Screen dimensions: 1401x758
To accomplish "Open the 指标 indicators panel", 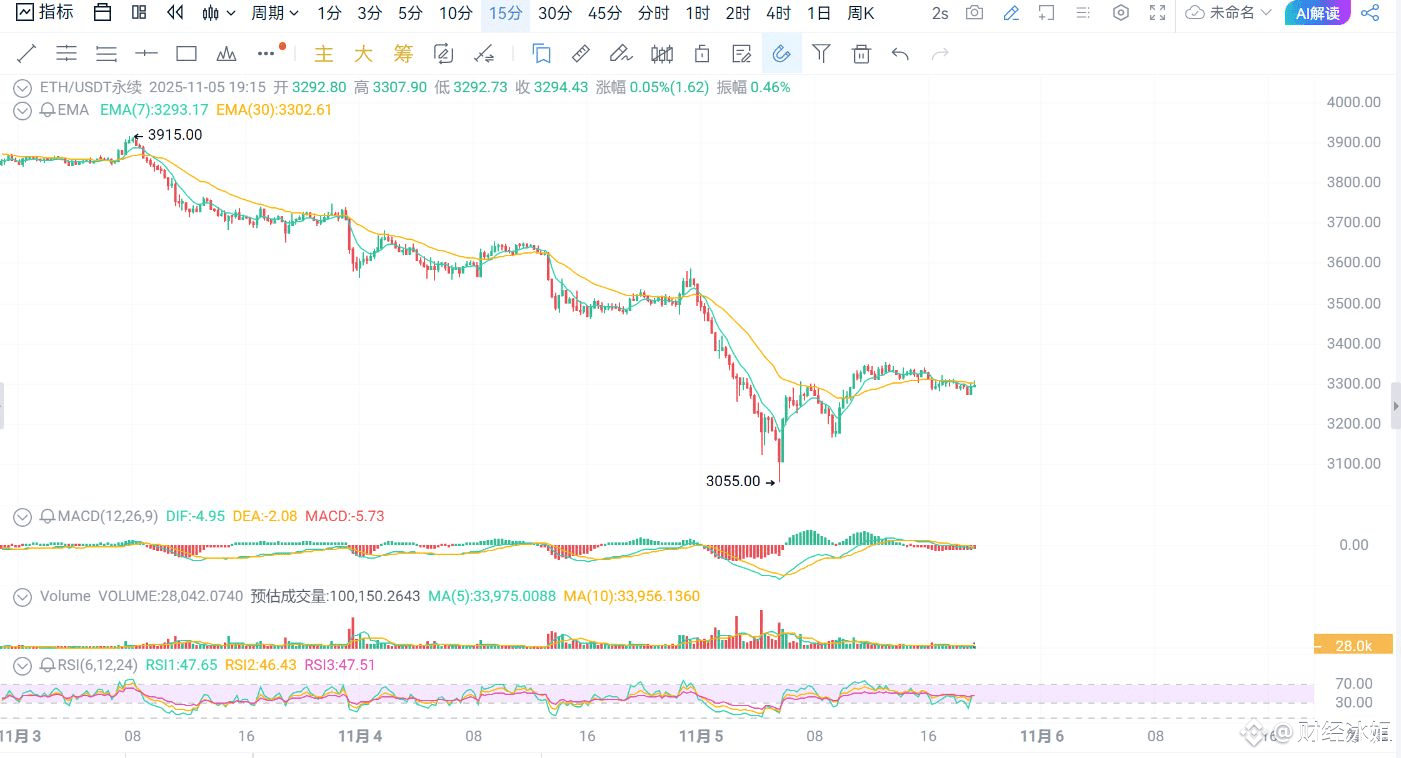I will [45, 13].
